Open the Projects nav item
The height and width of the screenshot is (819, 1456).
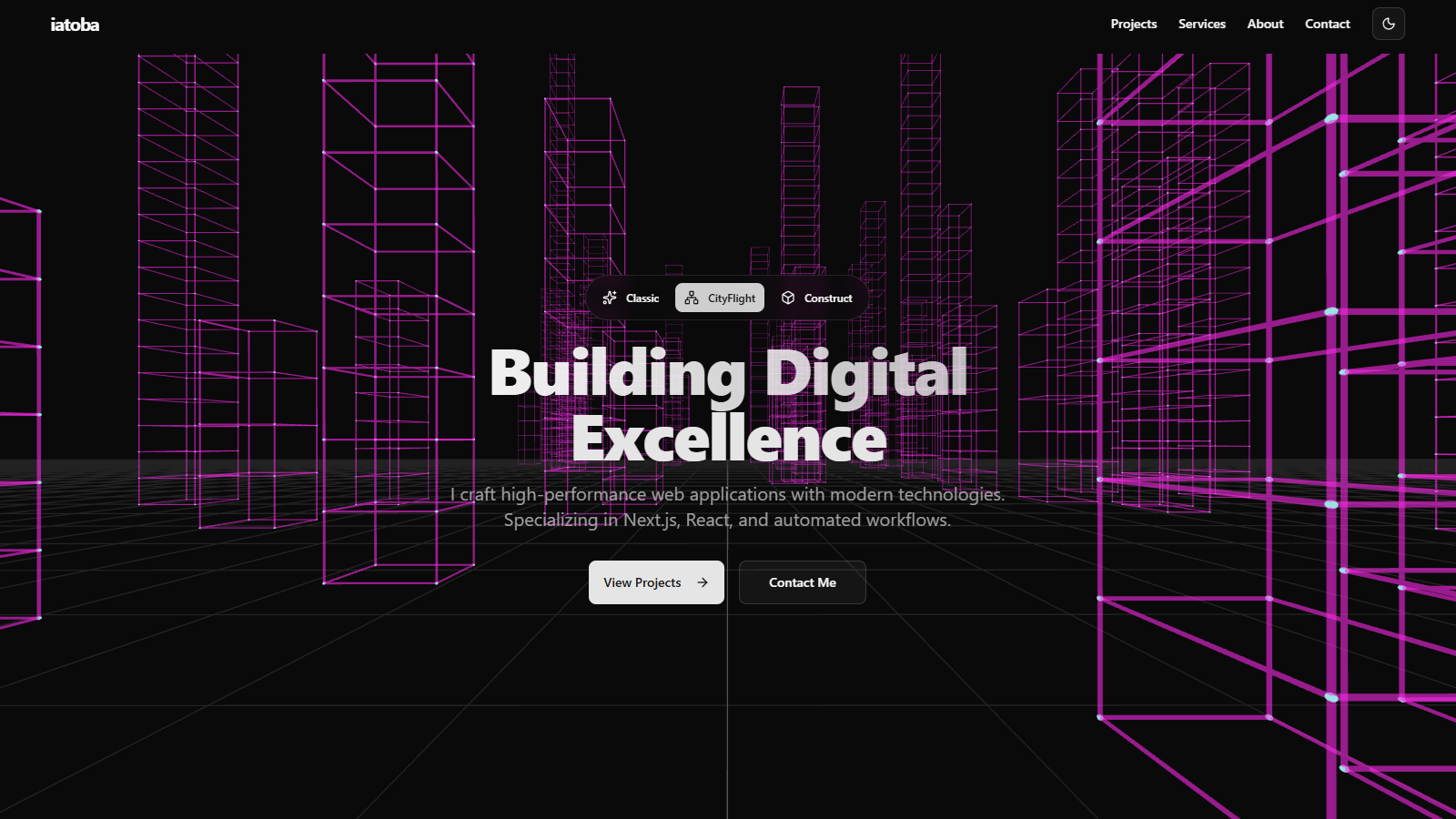coord(1133,24)
